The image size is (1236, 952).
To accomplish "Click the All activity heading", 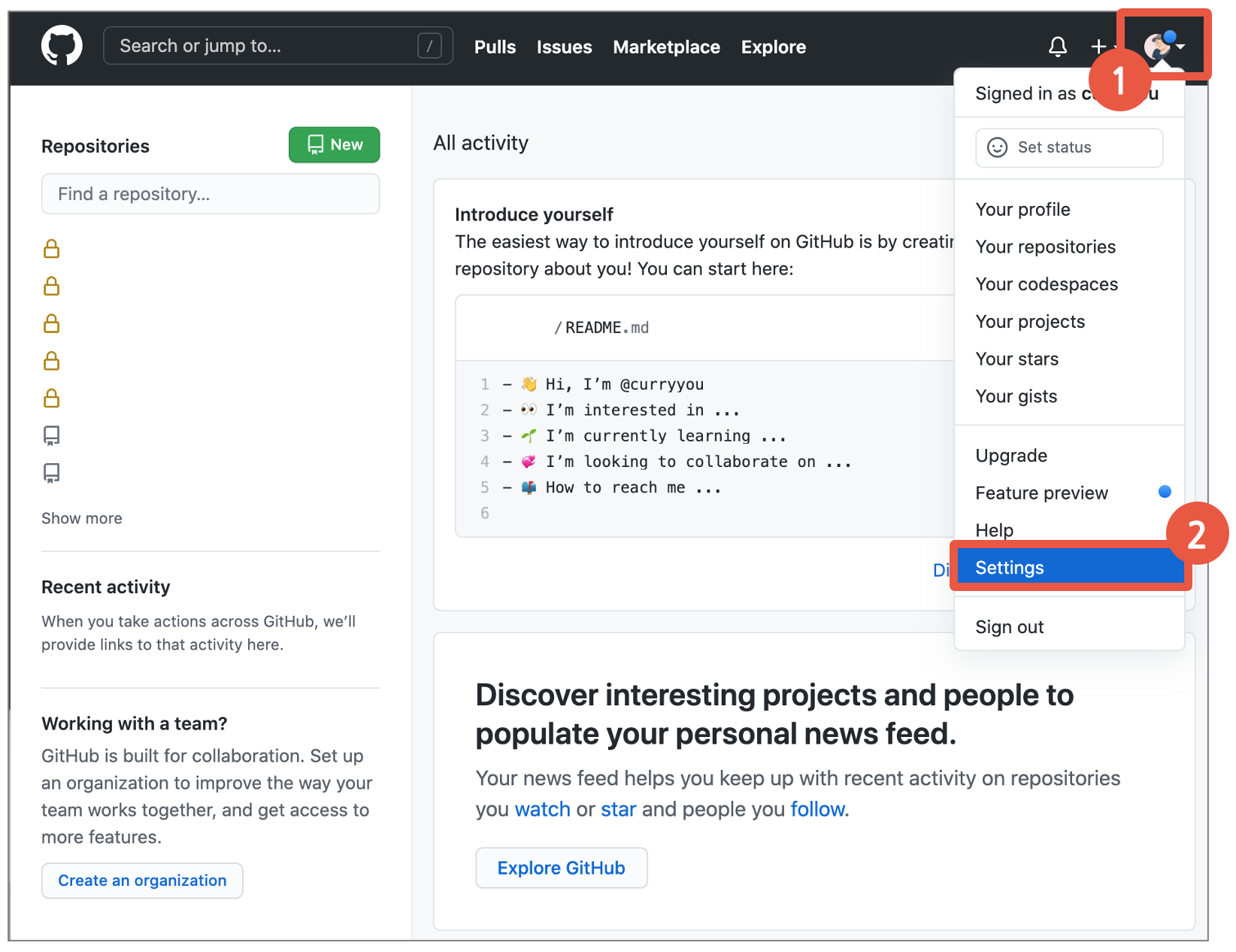I will point(481,143).
